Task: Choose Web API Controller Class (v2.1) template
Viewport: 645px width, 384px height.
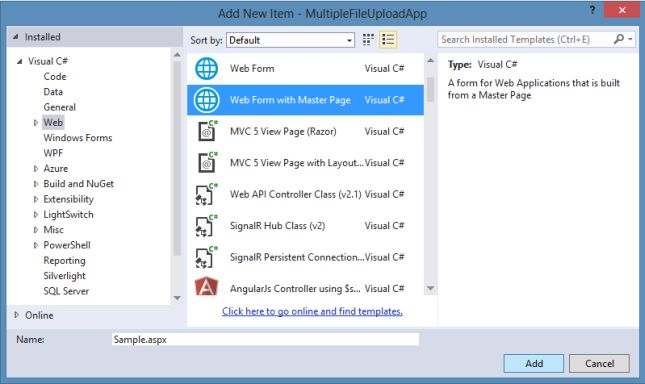Action: tap(305, 194)
